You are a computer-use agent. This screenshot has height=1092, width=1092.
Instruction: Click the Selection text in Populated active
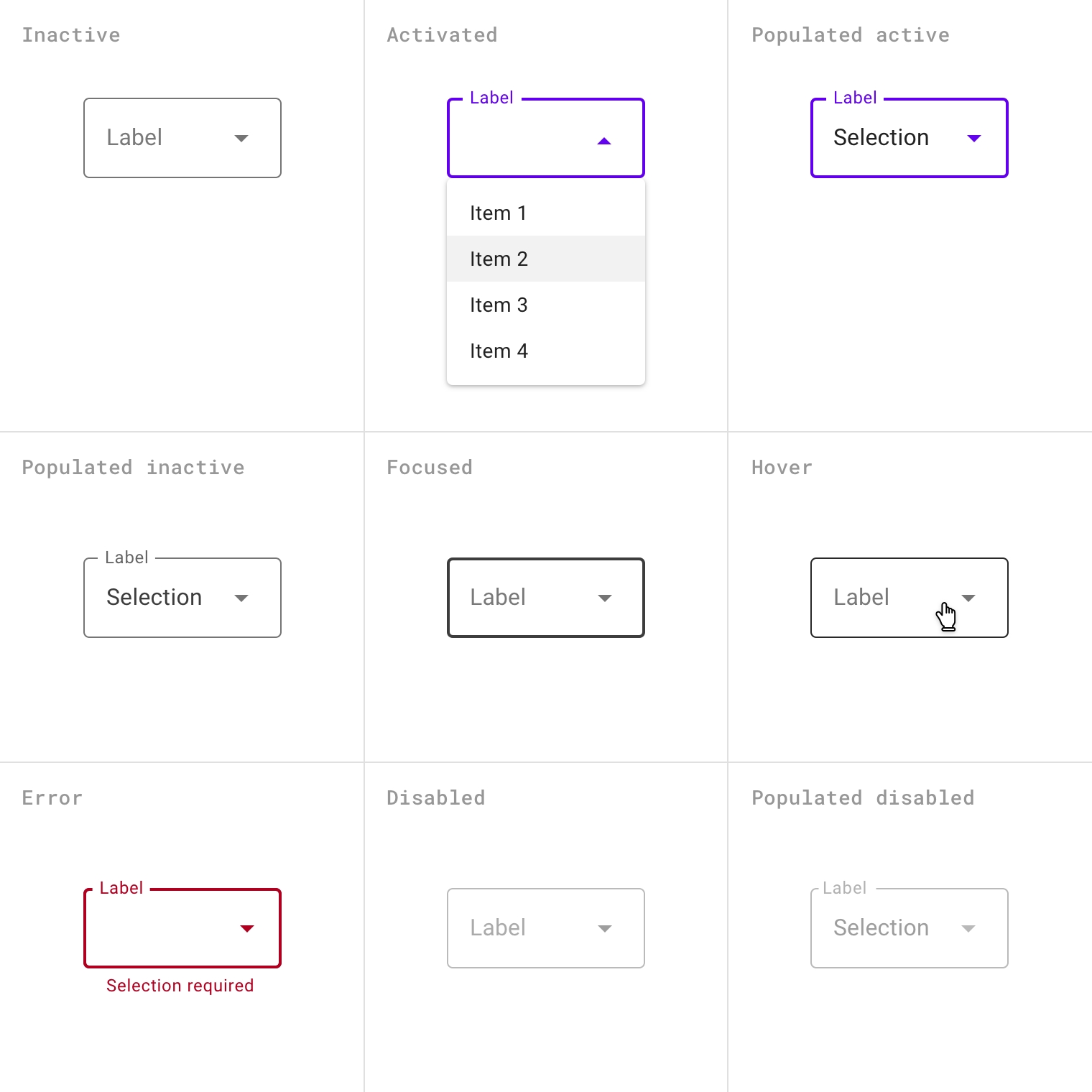click(x=881, y=138)
